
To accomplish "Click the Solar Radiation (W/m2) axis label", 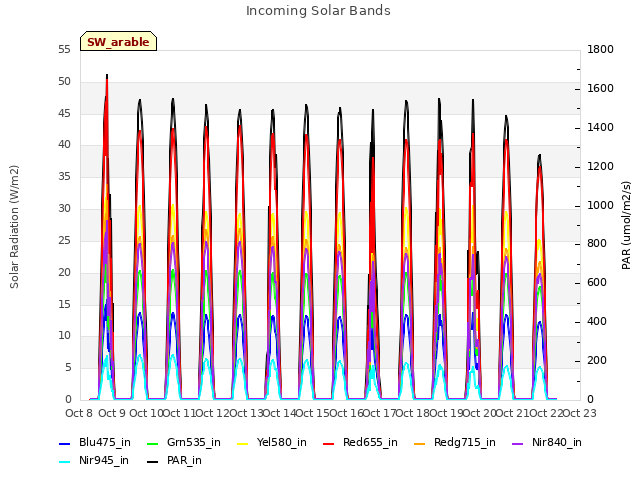I will 14,227.
